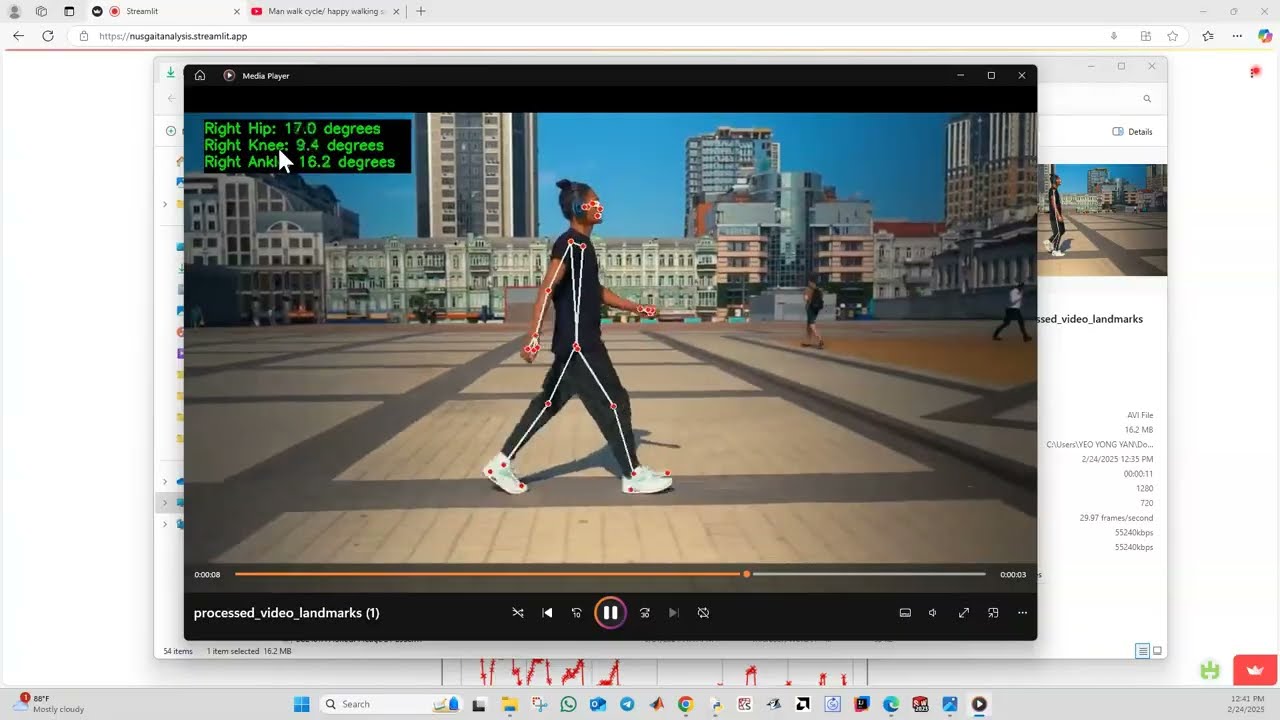View site information lock icon
Image resolution: width=1280 pixels, height=720 pixels.
84,36
